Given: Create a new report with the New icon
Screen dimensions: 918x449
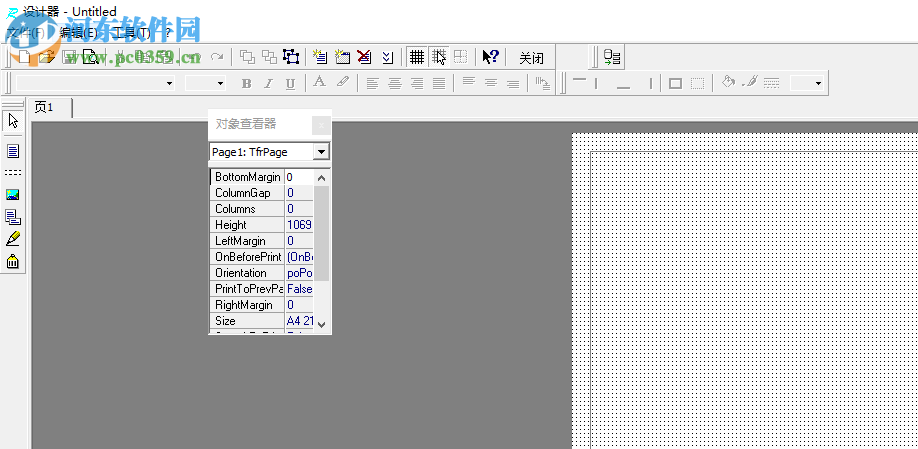Looking at the screenshot, I should [24, 57].
